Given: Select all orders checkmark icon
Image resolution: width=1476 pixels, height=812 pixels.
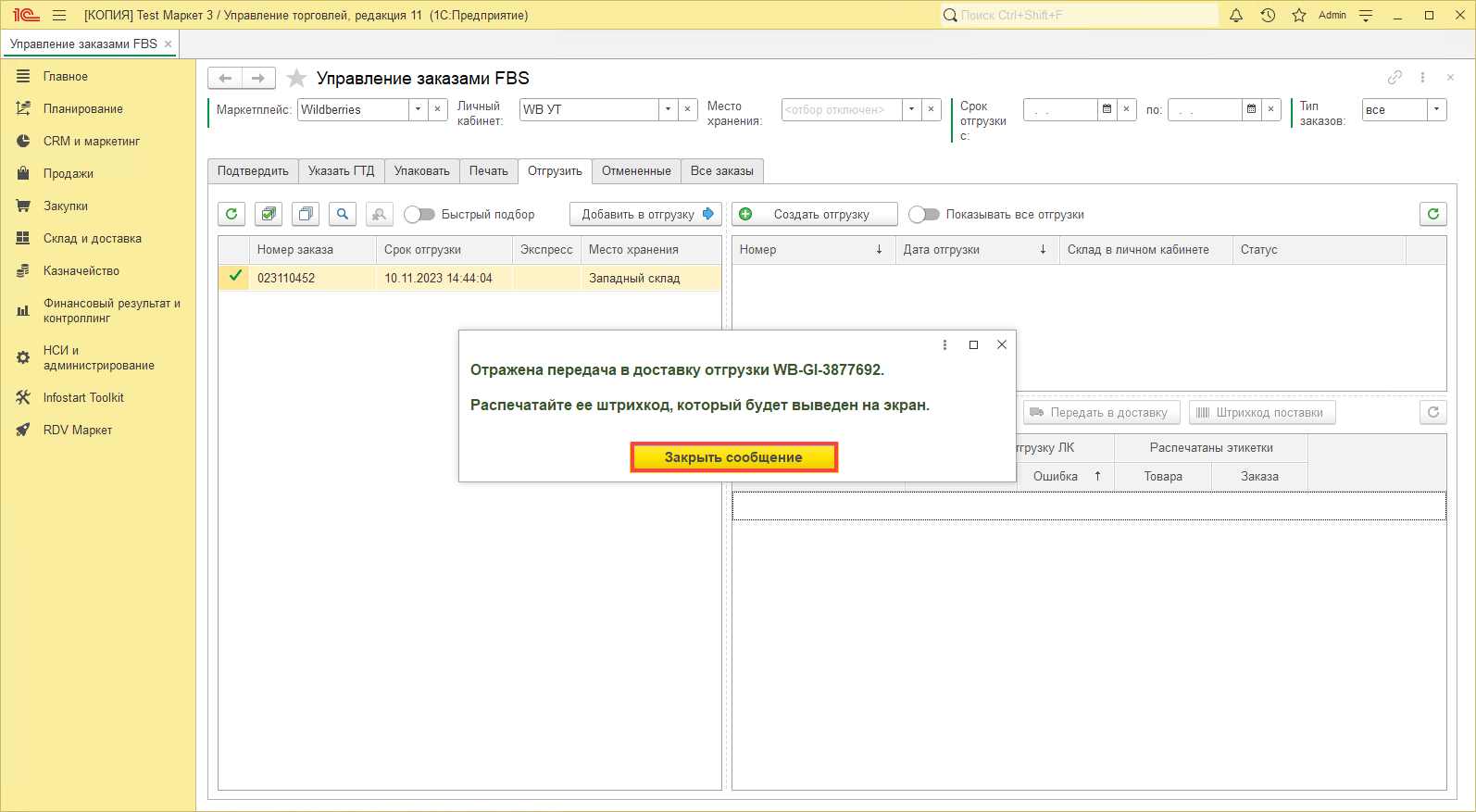Looking at the screenshot, I should point(269,214).
